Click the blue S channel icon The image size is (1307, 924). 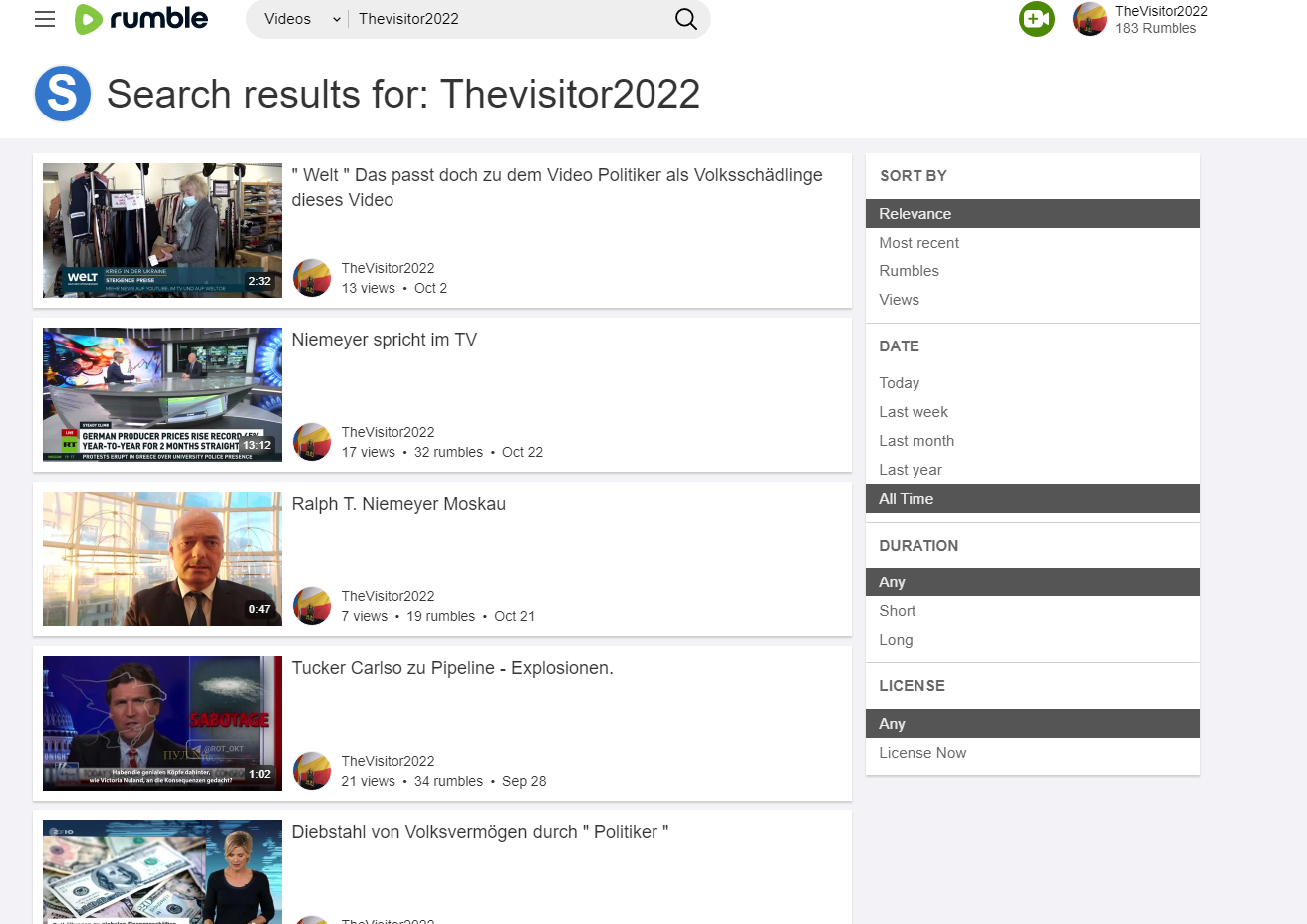(63, 94)
